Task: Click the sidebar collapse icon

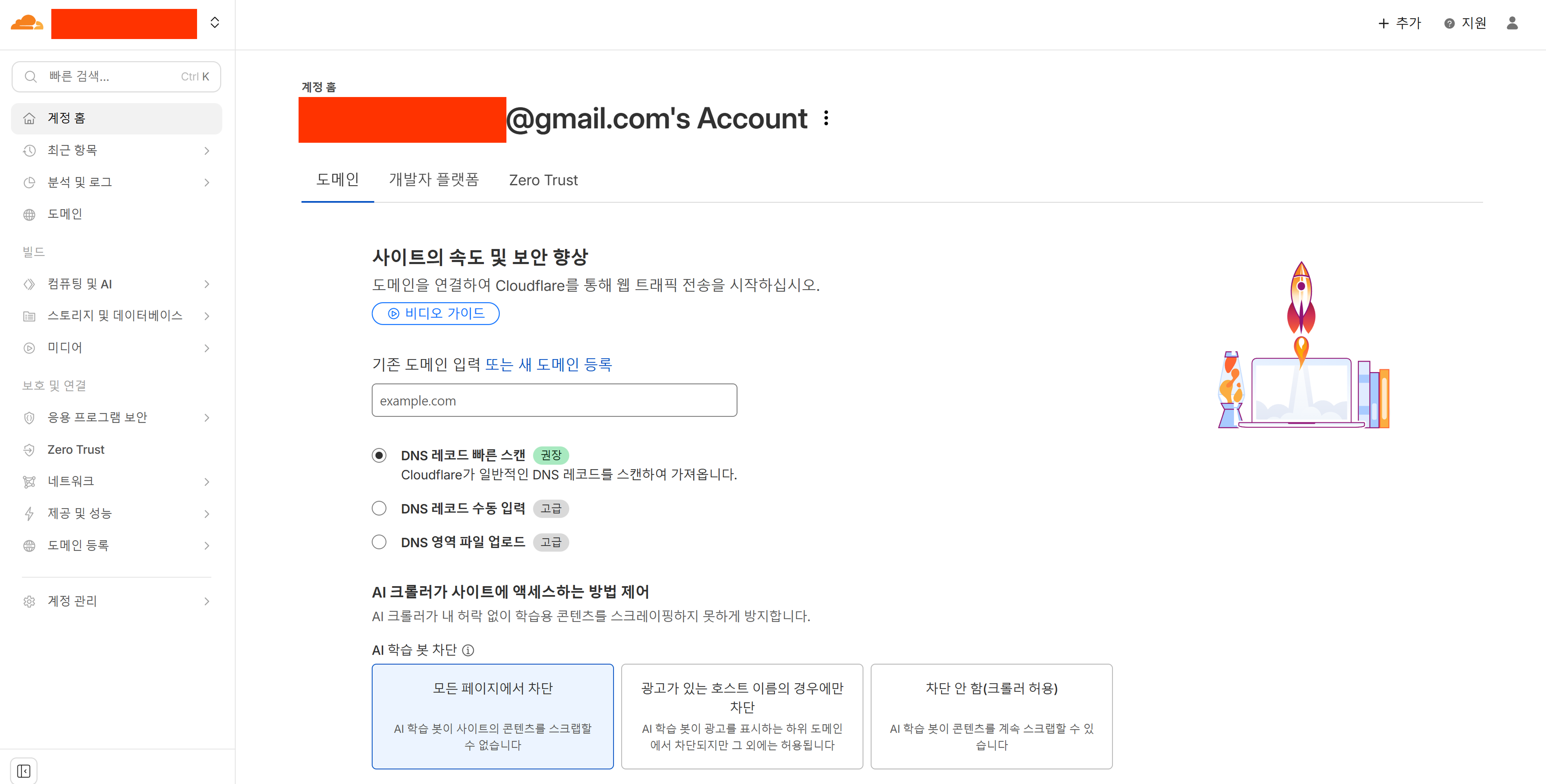Action: tap(24, 771)
